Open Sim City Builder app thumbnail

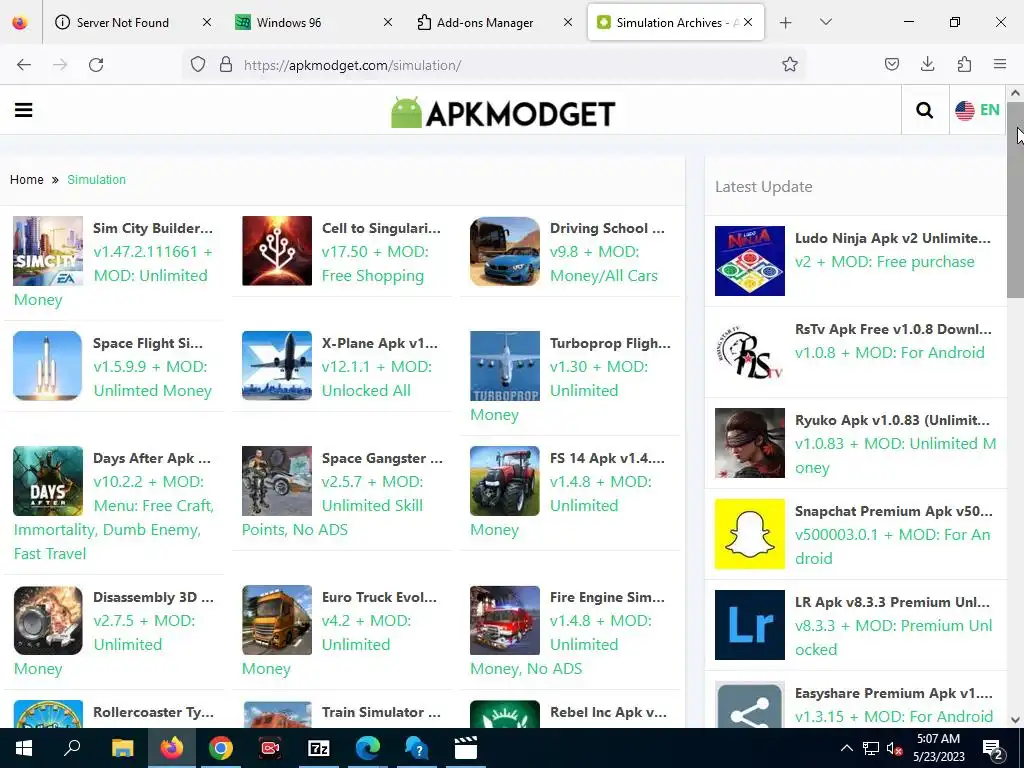coord(48,251)
